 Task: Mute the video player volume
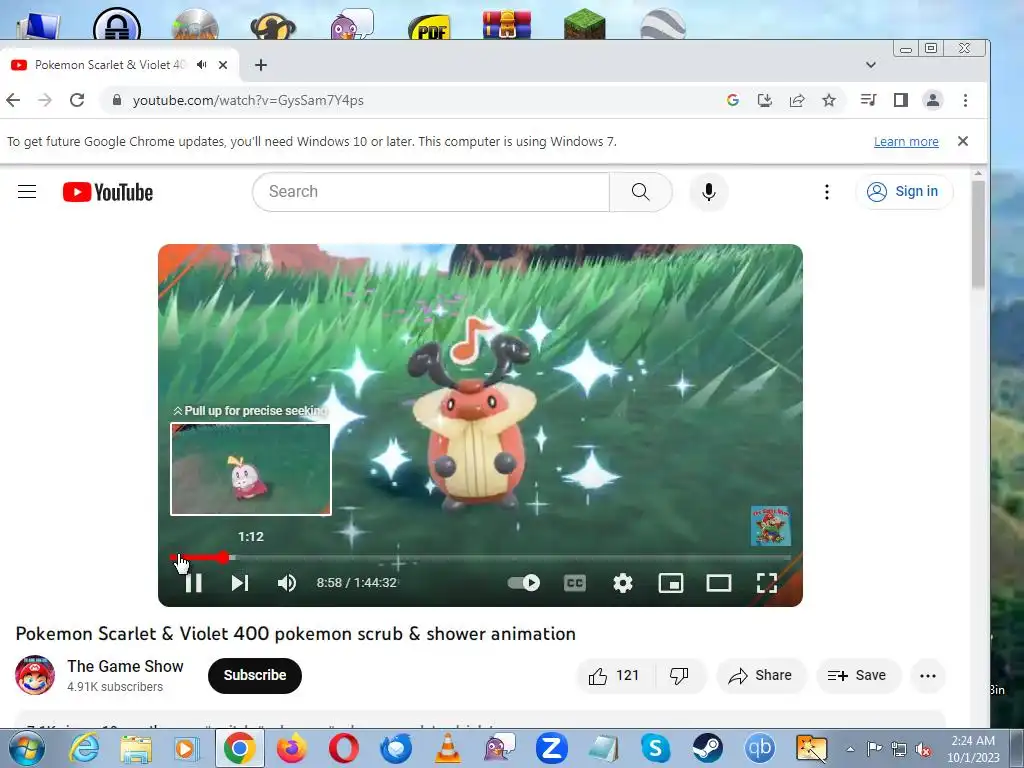[287, 583]
